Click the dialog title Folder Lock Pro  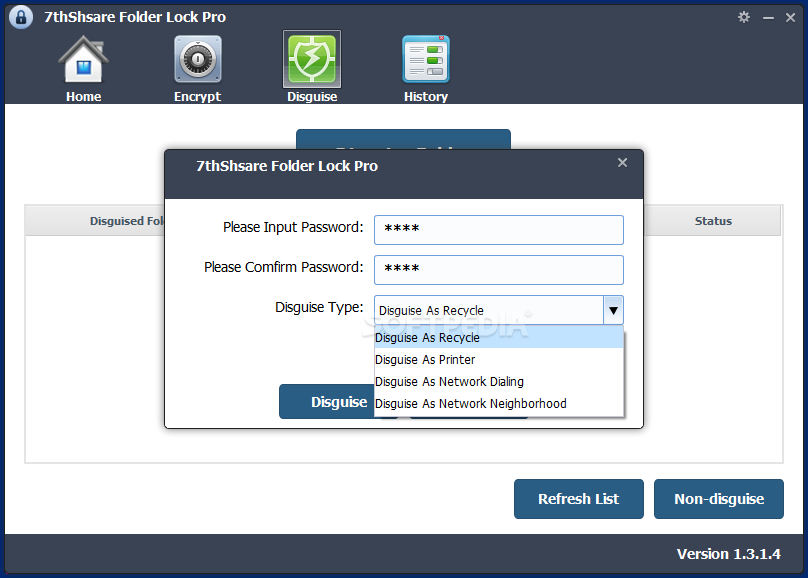point(287,166)
